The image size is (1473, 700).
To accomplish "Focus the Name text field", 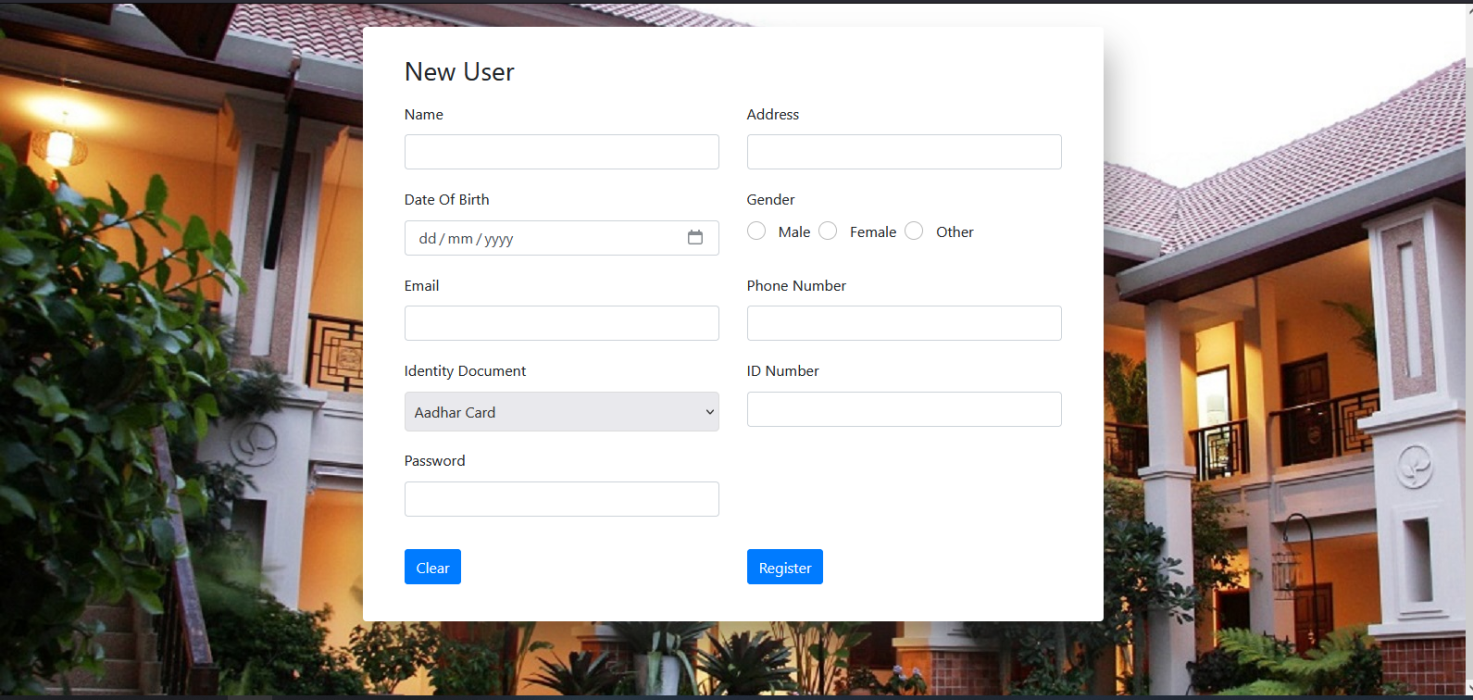I will (561, 152).
